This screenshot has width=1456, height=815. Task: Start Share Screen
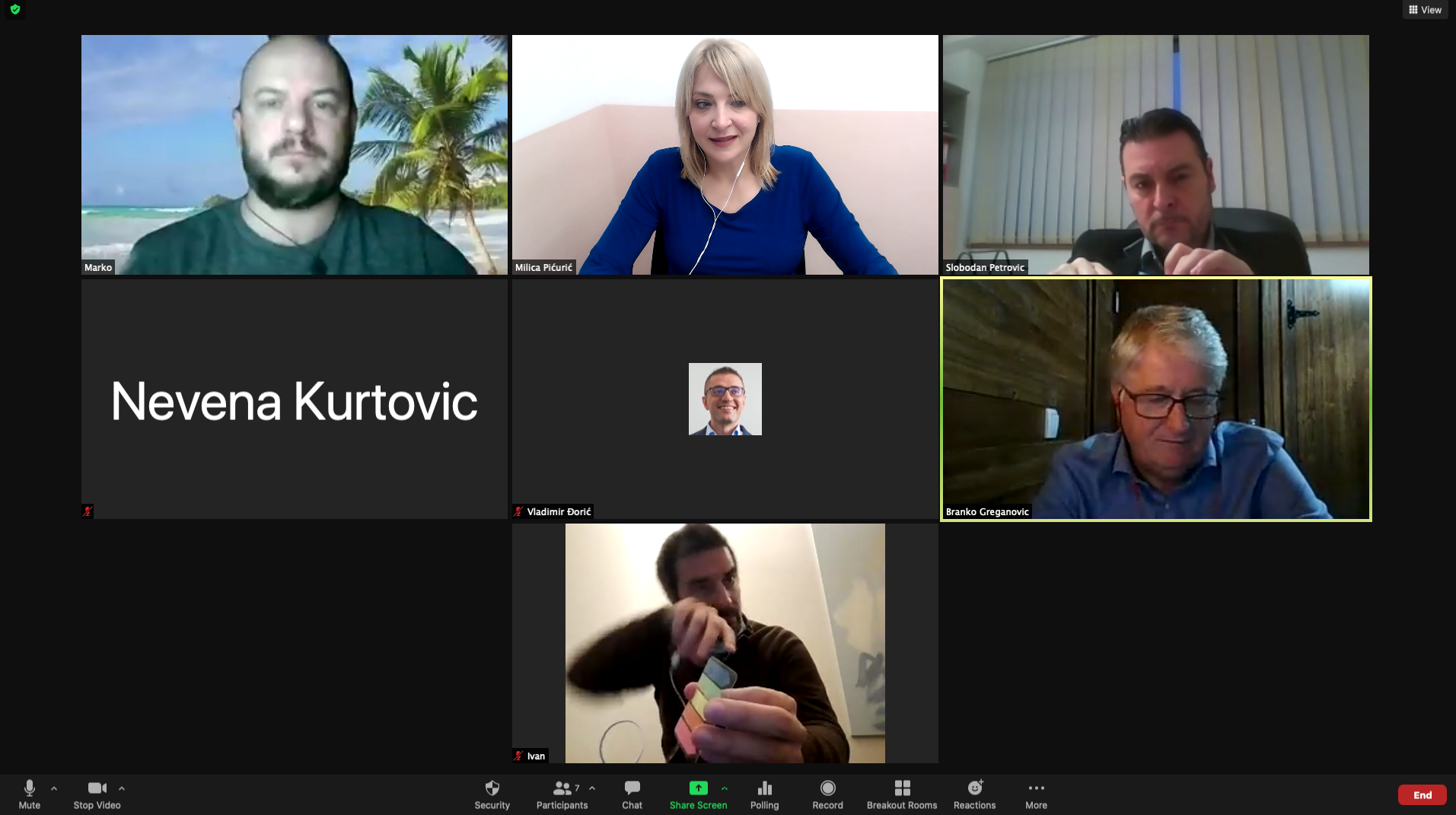click(x=698, y=794)
